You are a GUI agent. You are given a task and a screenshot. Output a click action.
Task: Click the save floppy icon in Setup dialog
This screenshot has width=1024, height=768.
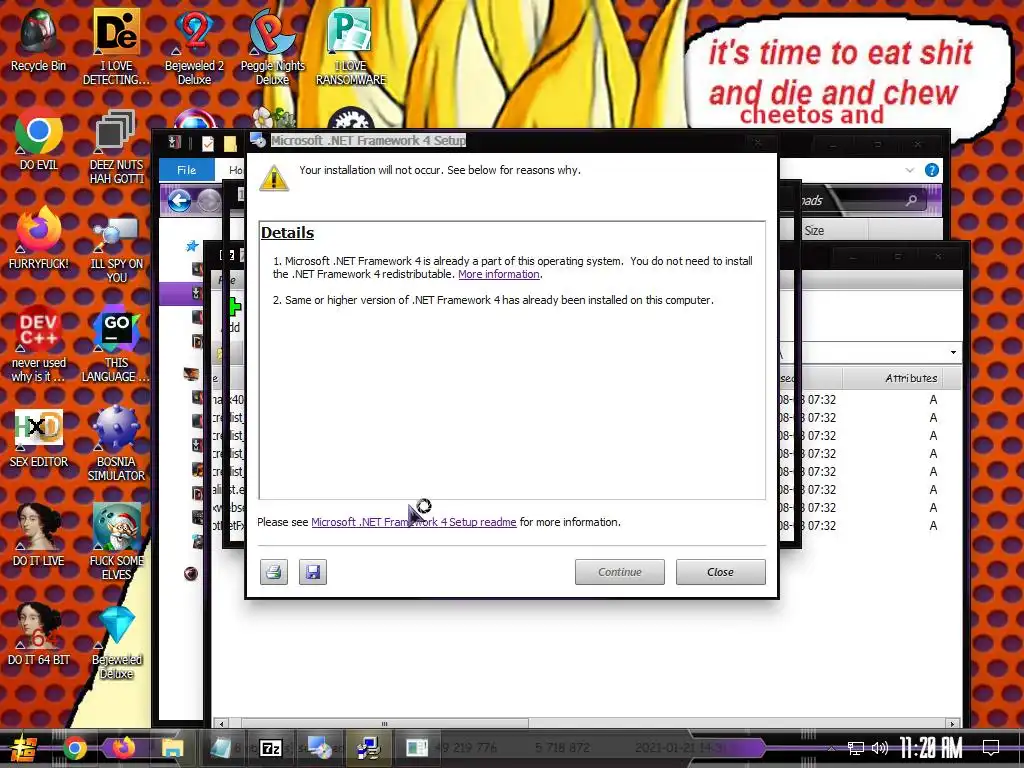pos(313,572)
